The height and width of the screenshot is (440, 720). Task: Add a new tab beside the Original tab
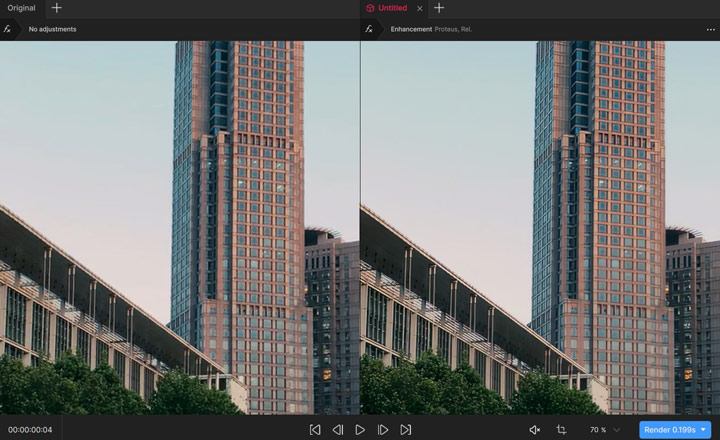56,8
